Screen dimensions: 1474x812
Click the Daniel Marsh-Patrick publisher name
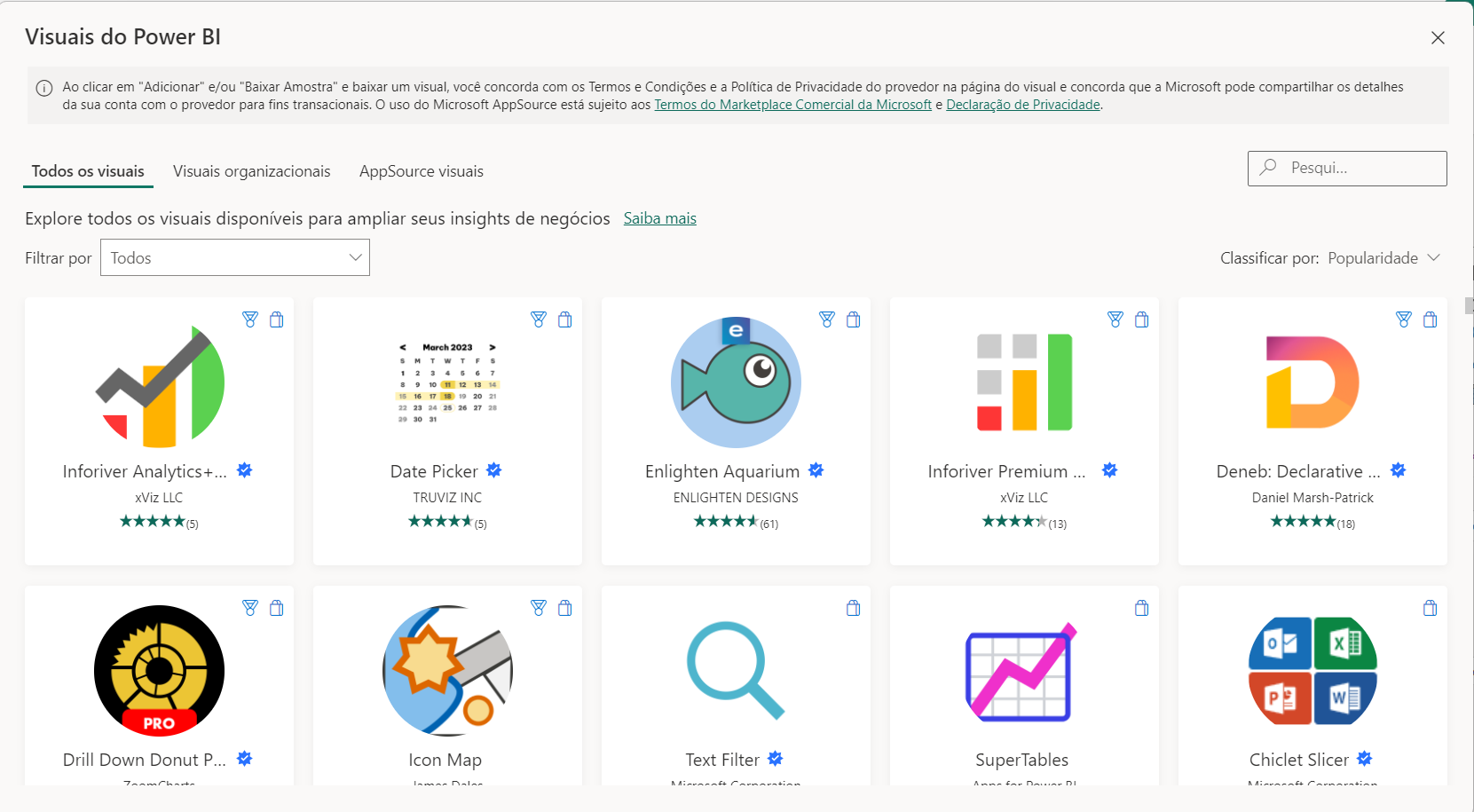click(1312, 498)
